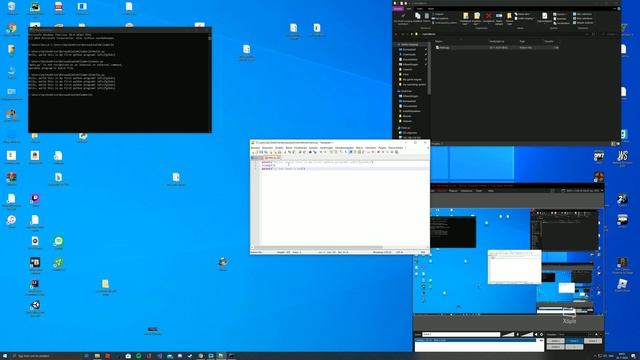Image resolution: width=640 pixels, height=360 pixels.
Task: Click Eigenschappen icon in Explorer ribbon
Action: tap(544, 16)
